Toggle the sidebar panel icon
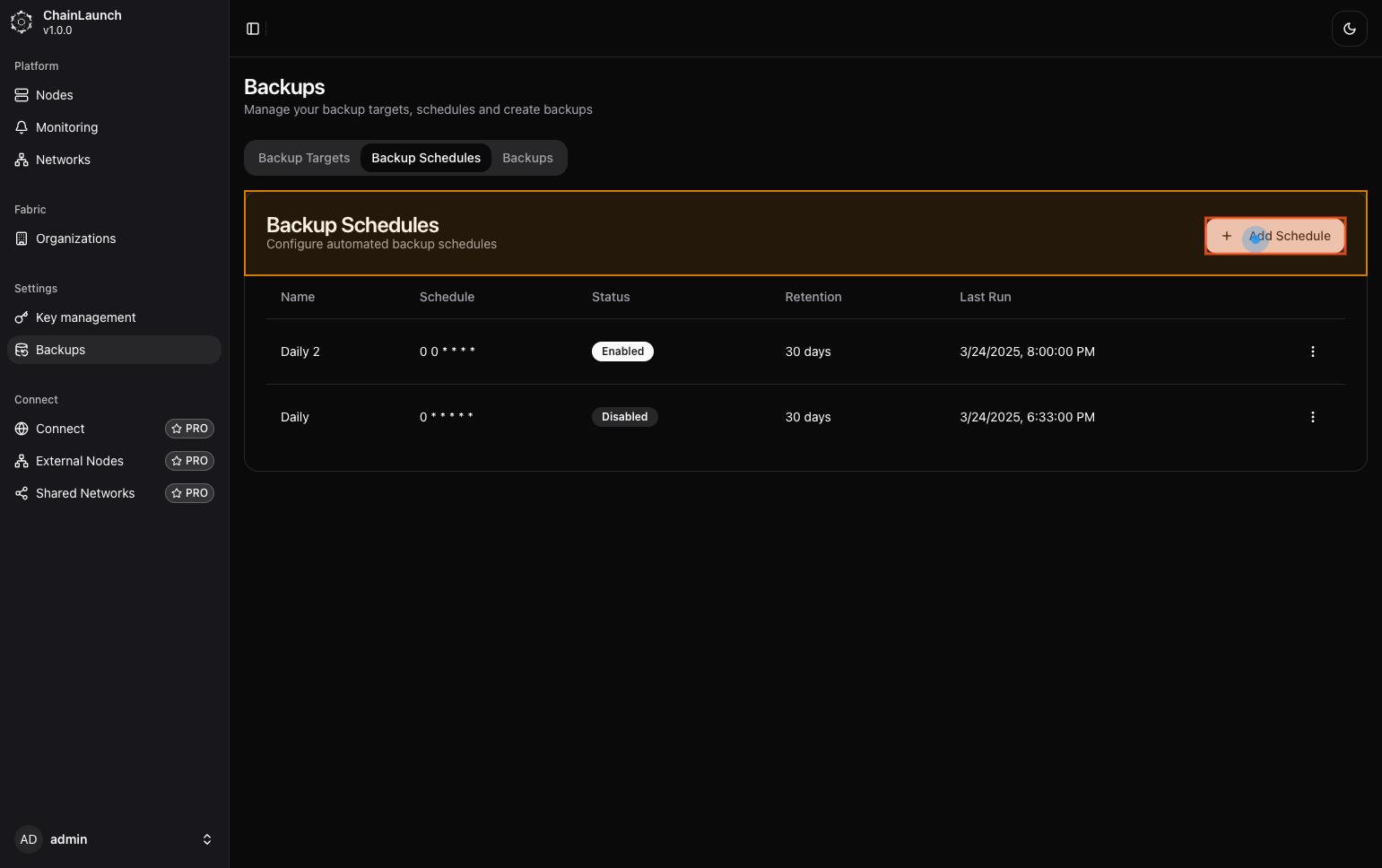The image size is (1382, 868). 253,29
